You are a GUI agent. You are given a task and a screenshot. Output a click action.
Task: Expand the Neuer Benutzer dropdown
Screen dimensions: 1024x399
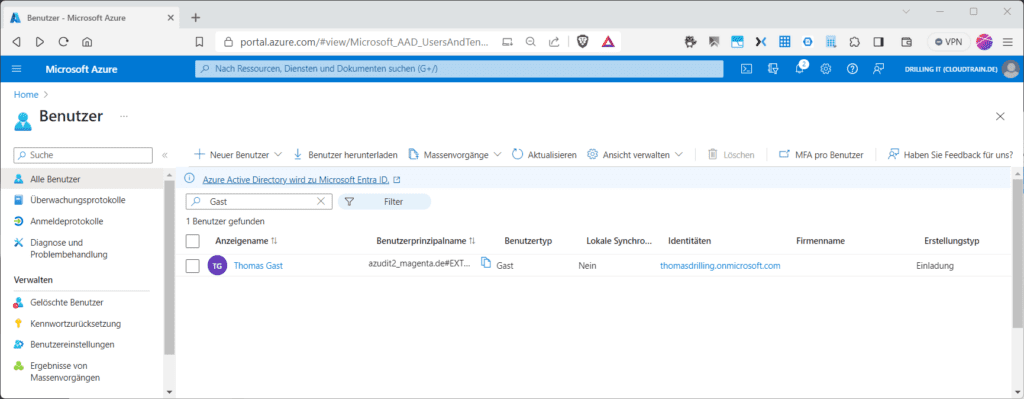point(278,155)
